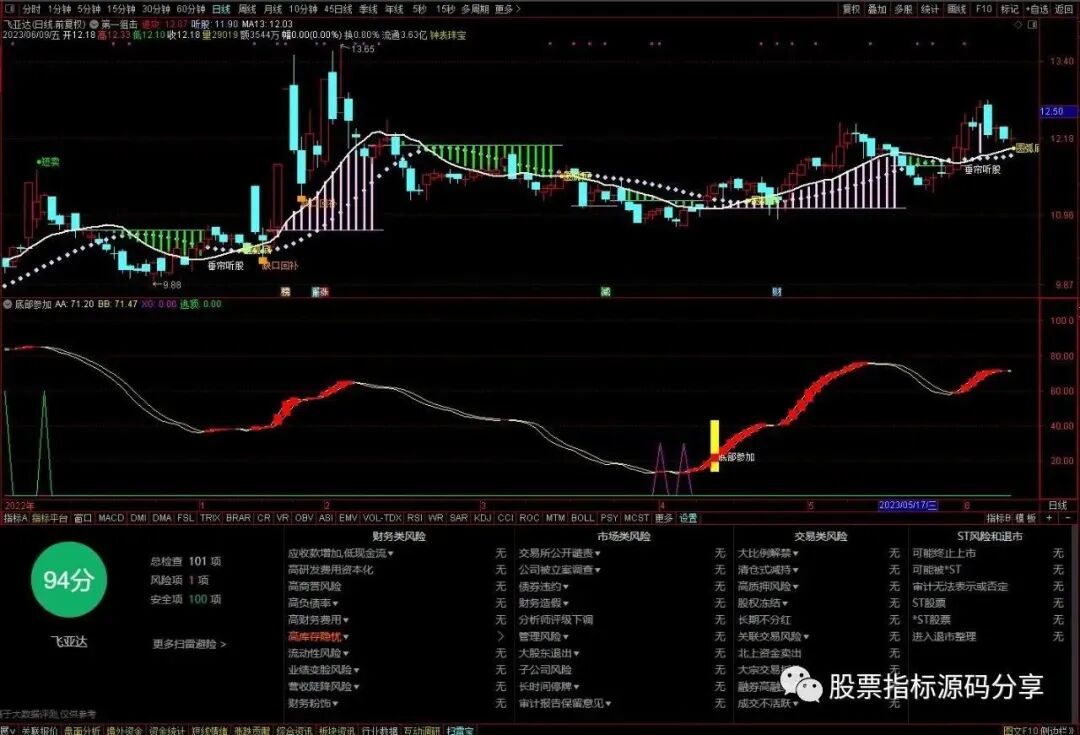Click 返回 back button

(1063, 9)
